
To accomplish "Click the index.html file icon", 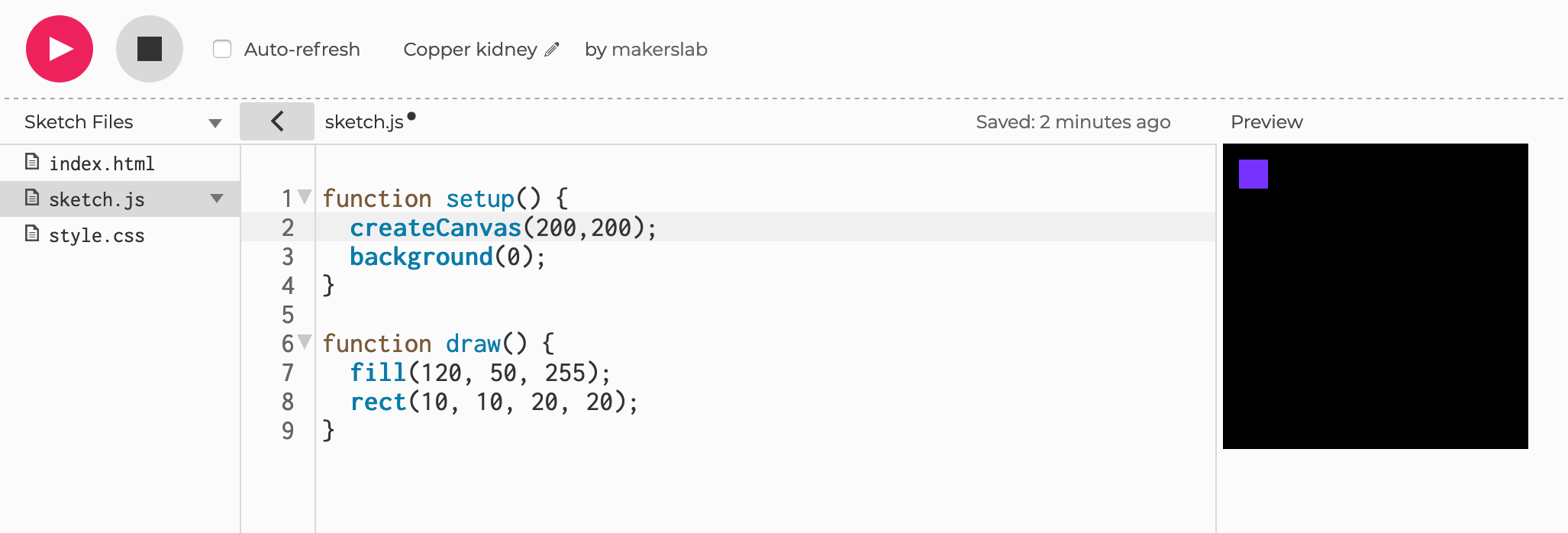I will tap(32, 162).
